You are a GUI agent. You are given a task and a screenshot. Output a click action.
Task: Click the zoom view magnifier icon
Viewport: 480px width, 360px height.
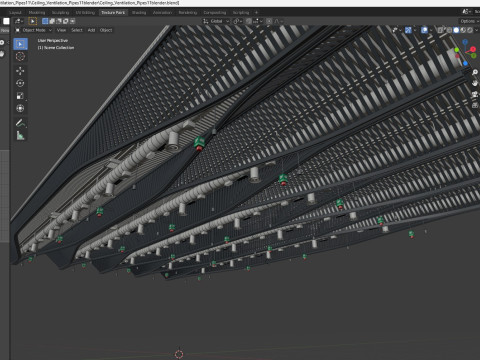point(475,72)
